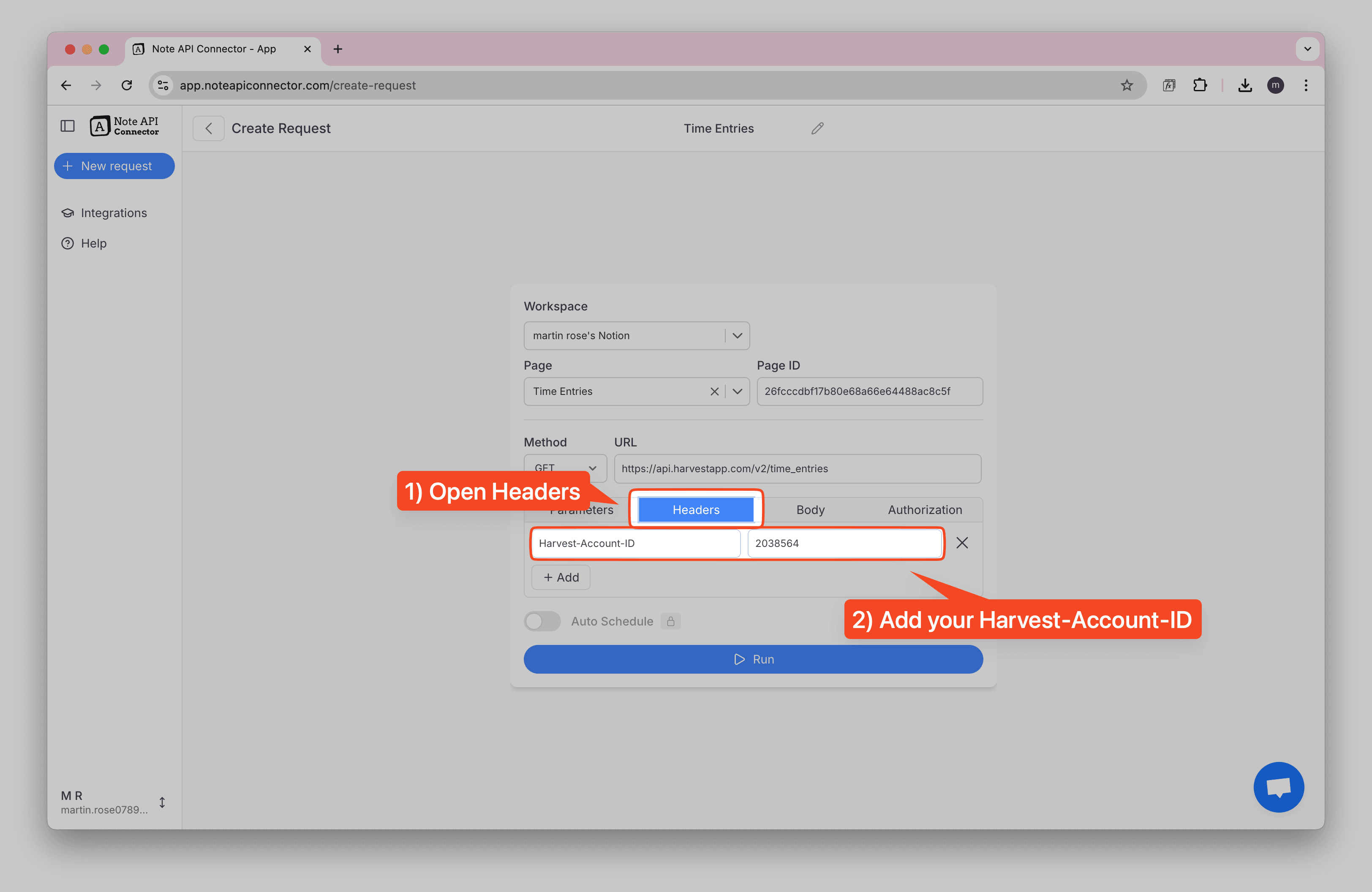Open the chat support bubble
This screenshot has height=892, width=1372.
coord(1278,787)
